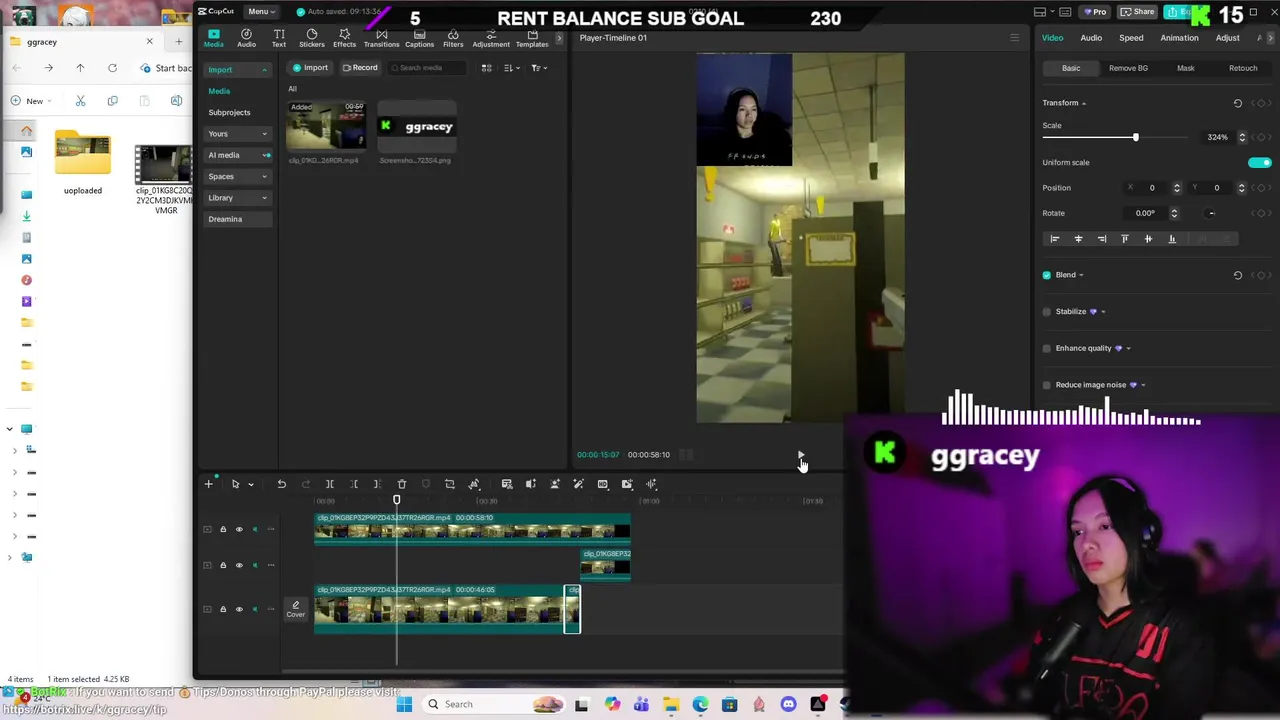Click the timeline playhead marker

click(397, 500)
